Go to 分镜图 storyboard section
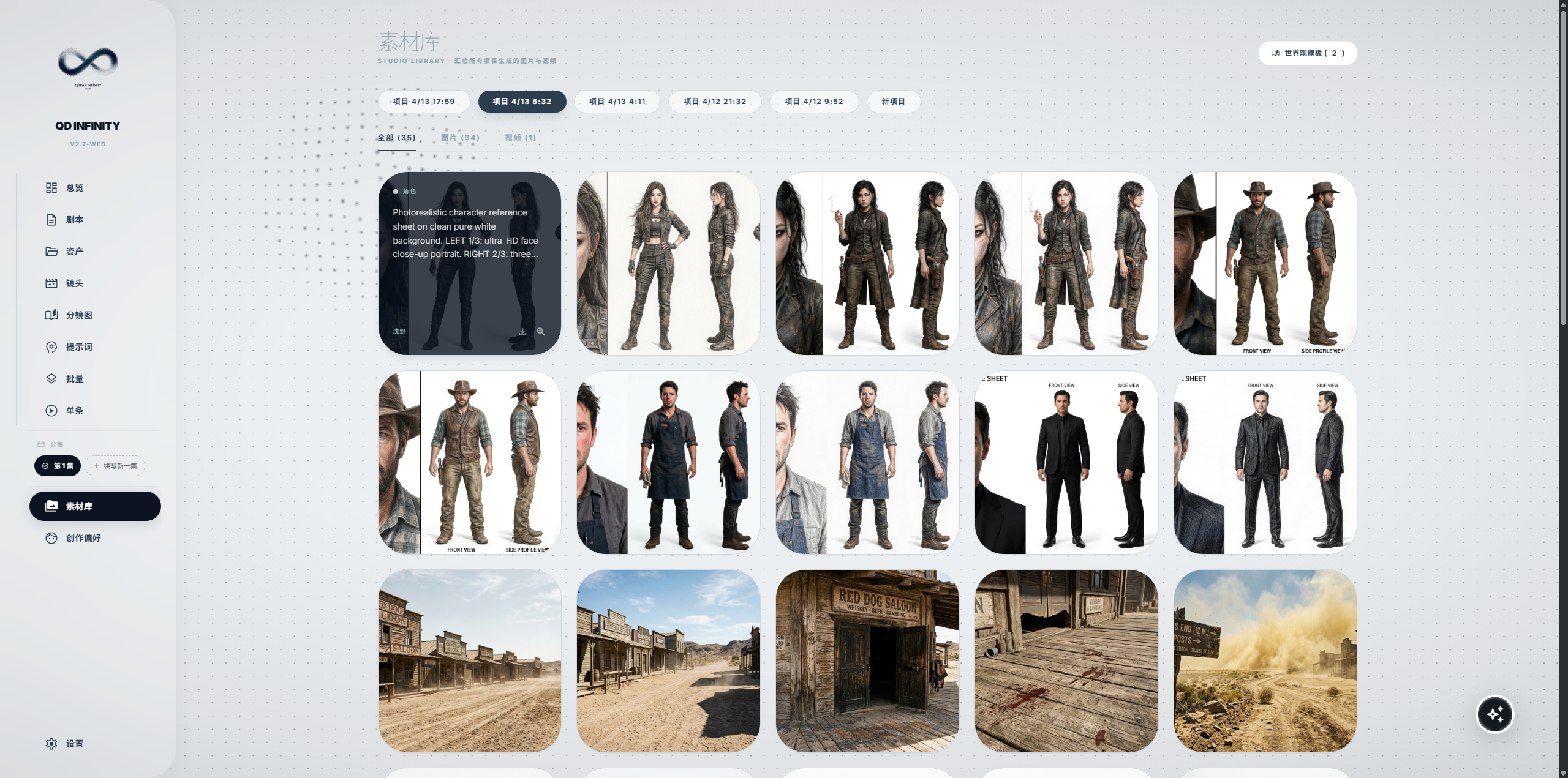The width and height of the screenshot is (1568, 778). click(78, 315)
